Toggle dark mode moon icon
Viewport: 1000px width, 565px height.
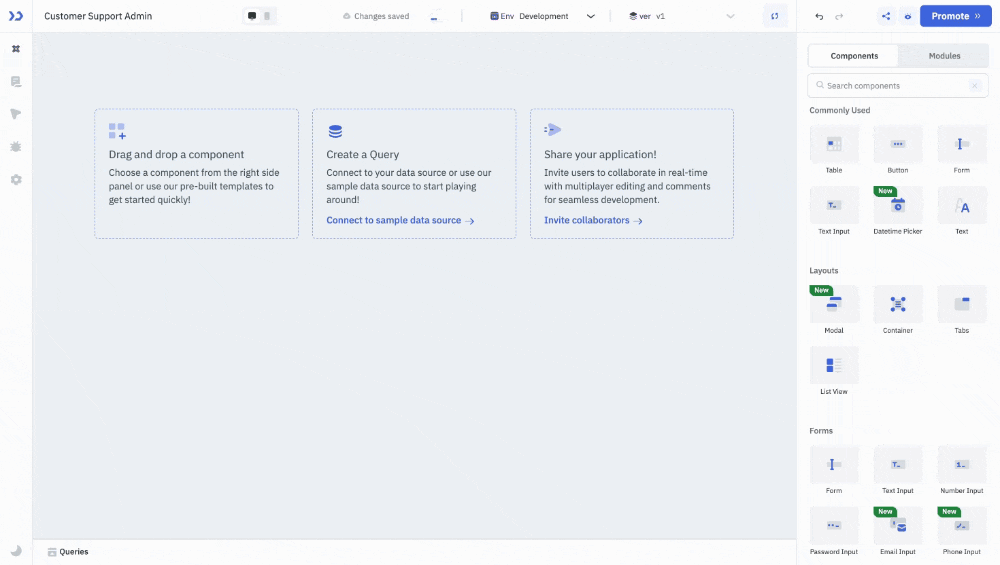point(16,551)
